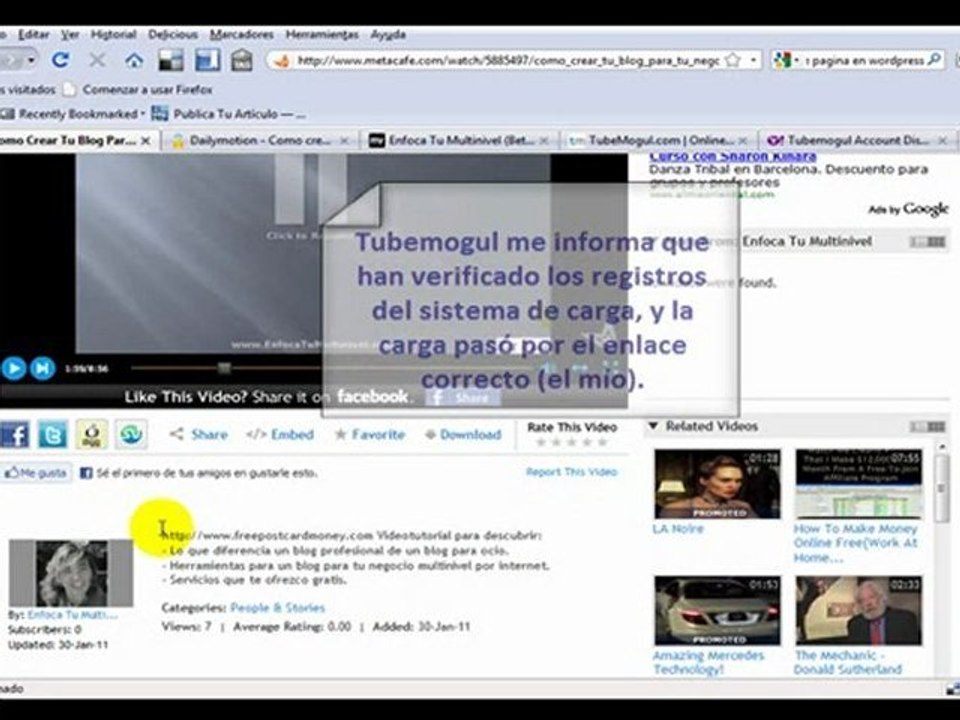Screen dimensions: 960x720
Task: Share video using the Digg icon
Action: point(92,434)
